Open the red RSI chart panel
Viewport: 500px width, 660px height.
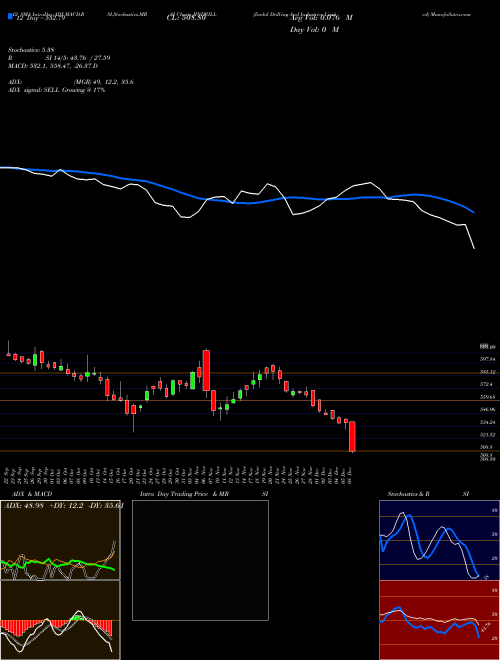click(439, 620)
